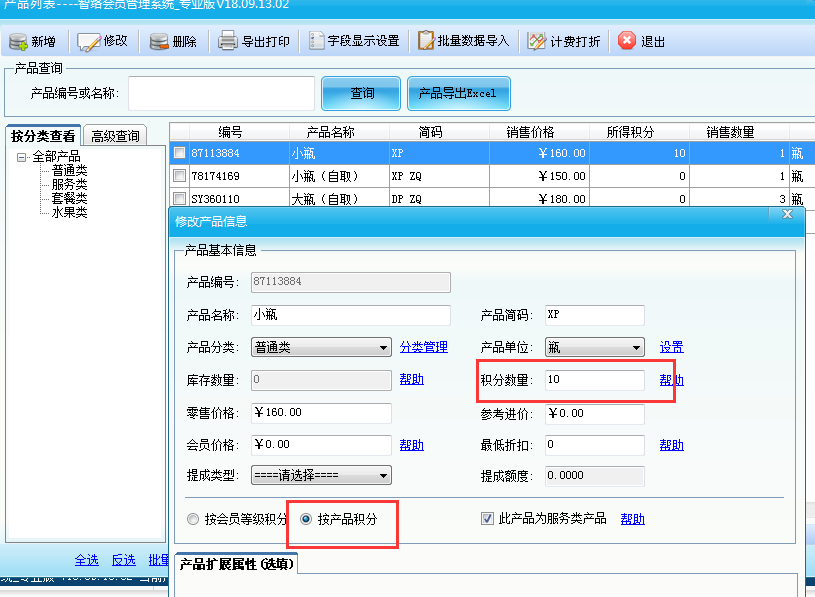Click the 批量数据导入 import icon
Image resolution: width=815 pixels, height=597 pixels.
click(x=427, y=41)
